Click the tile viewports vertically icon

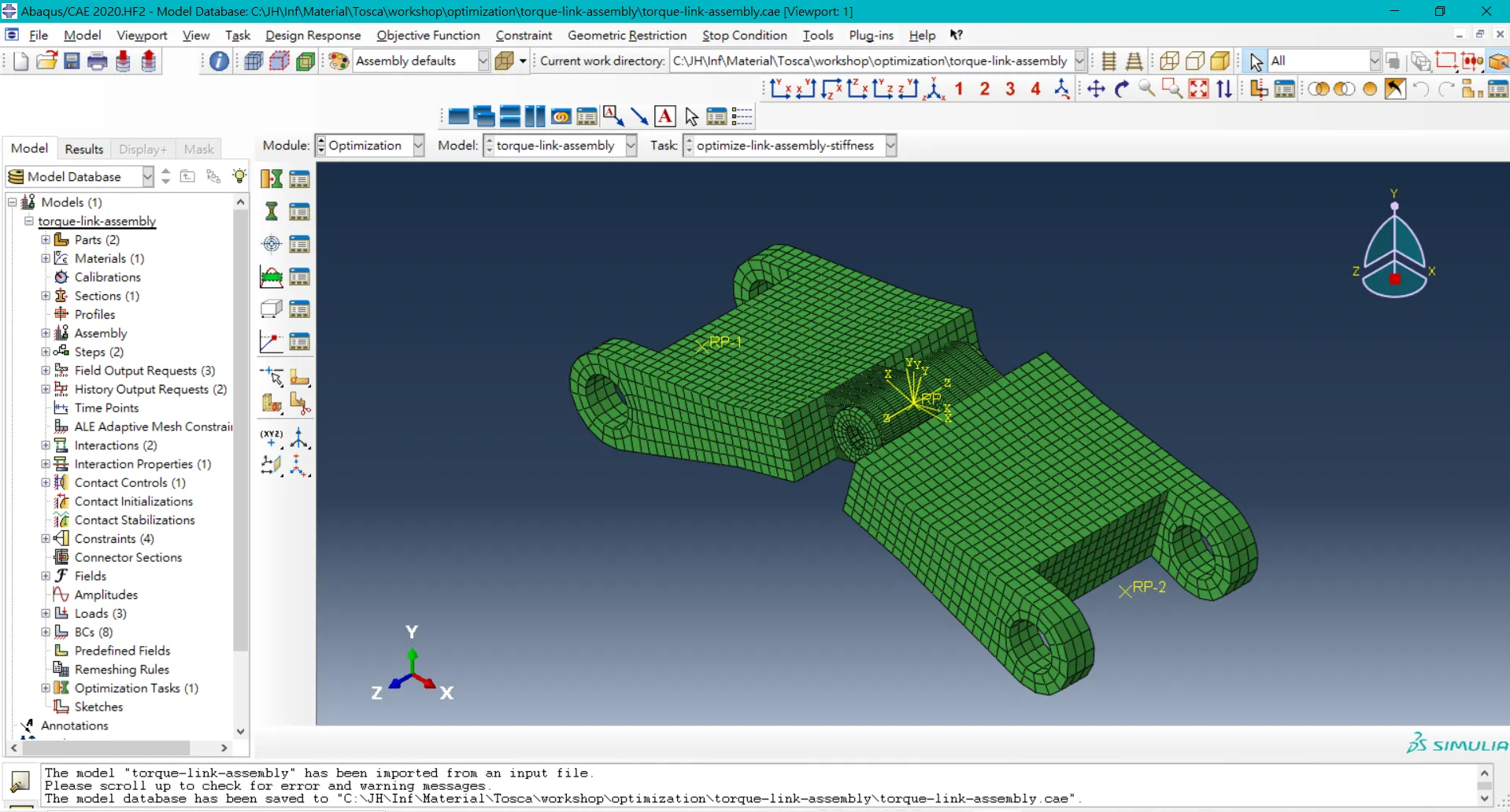pos(535,117)
